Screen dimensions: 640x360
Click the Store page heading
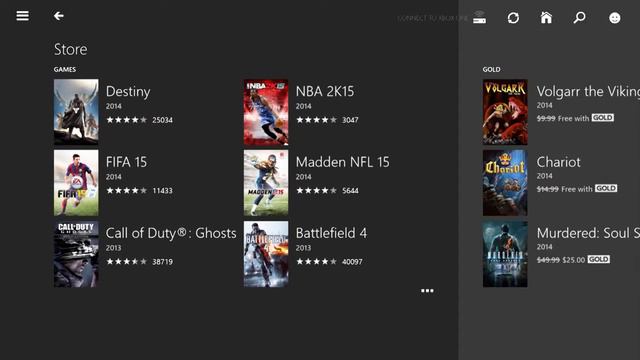pyautogui.click(x=70, y=49)
